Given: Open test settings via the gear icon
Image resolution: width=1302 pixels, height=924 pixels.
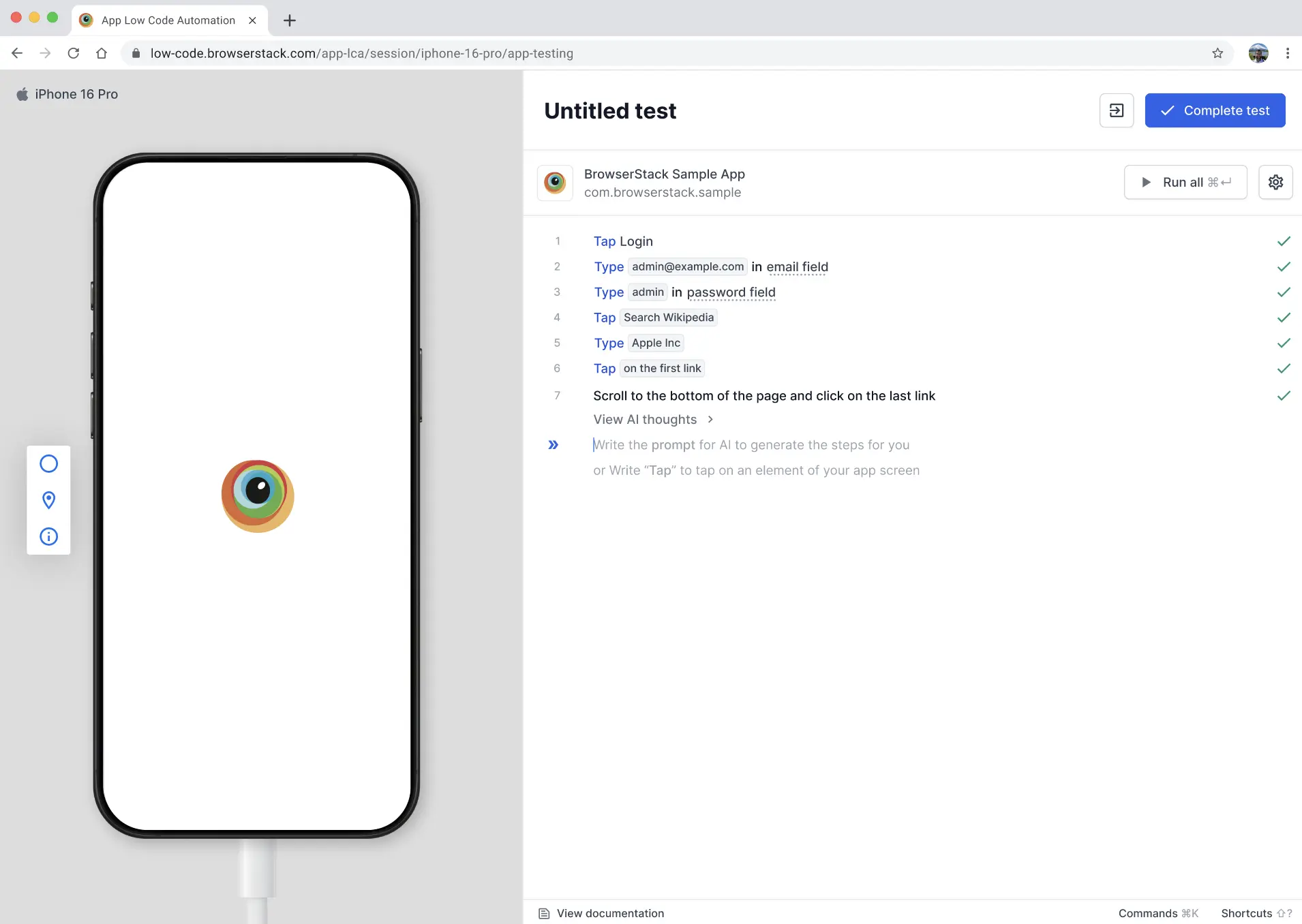Looking at the screenshot, I should (x=1275, y=182).
